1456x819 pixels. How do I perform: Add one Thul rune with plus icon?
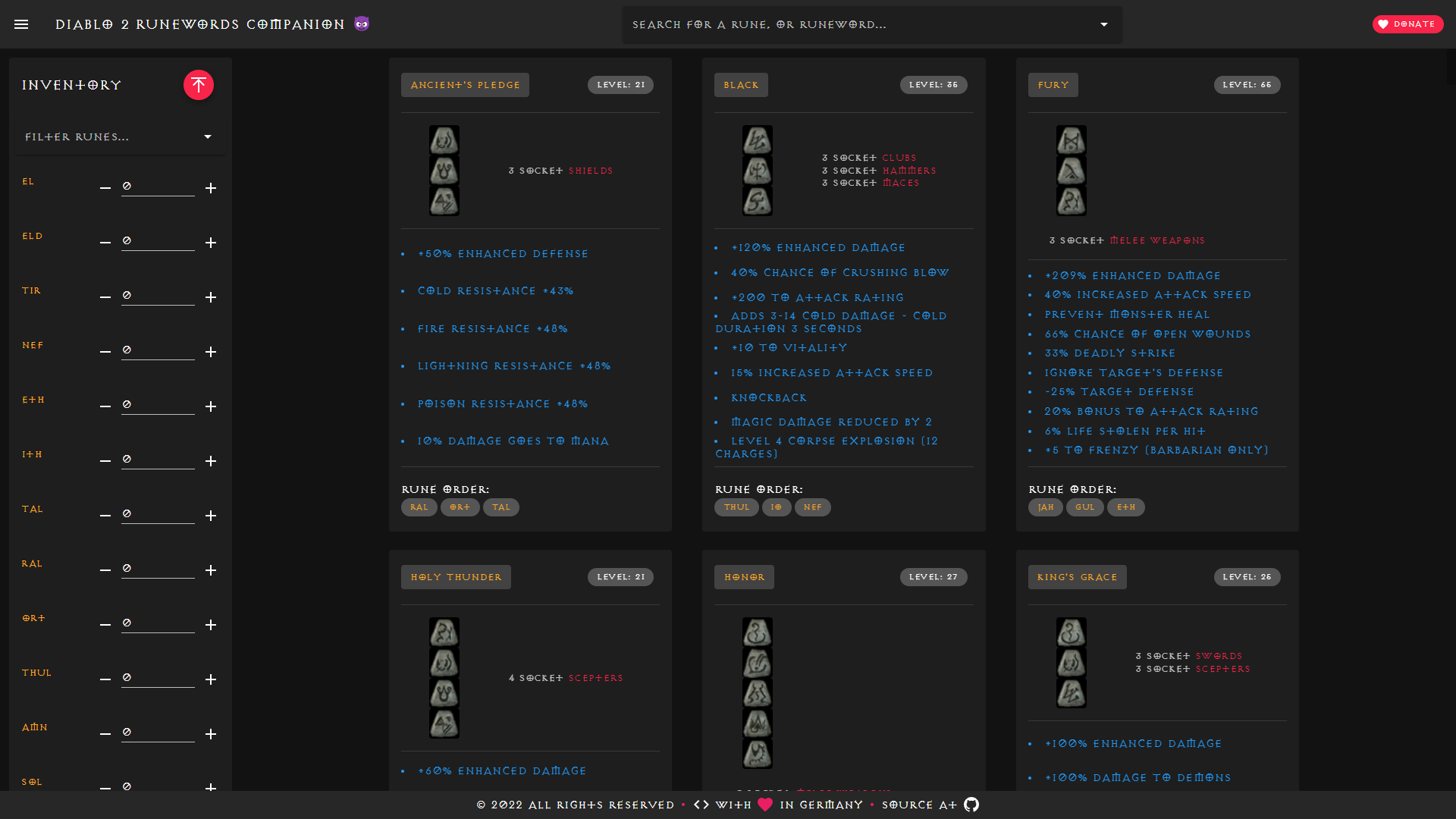pos(211,679)
